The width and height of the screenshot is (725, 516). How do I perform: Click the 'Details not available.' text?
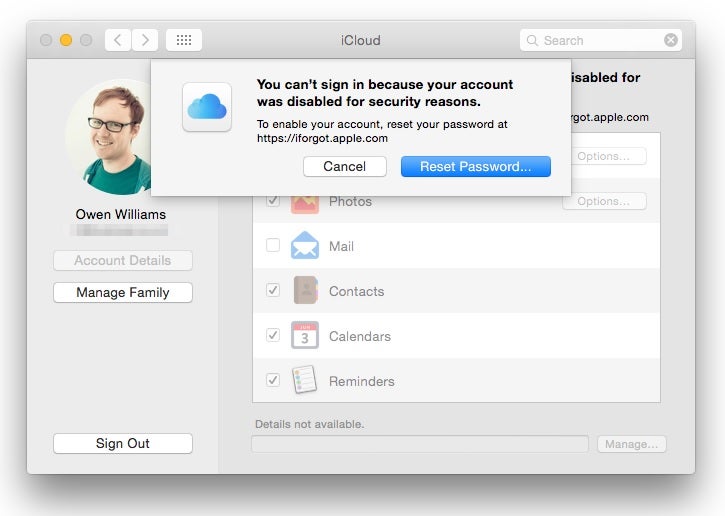pyautogui.click(x=309, y=424)
